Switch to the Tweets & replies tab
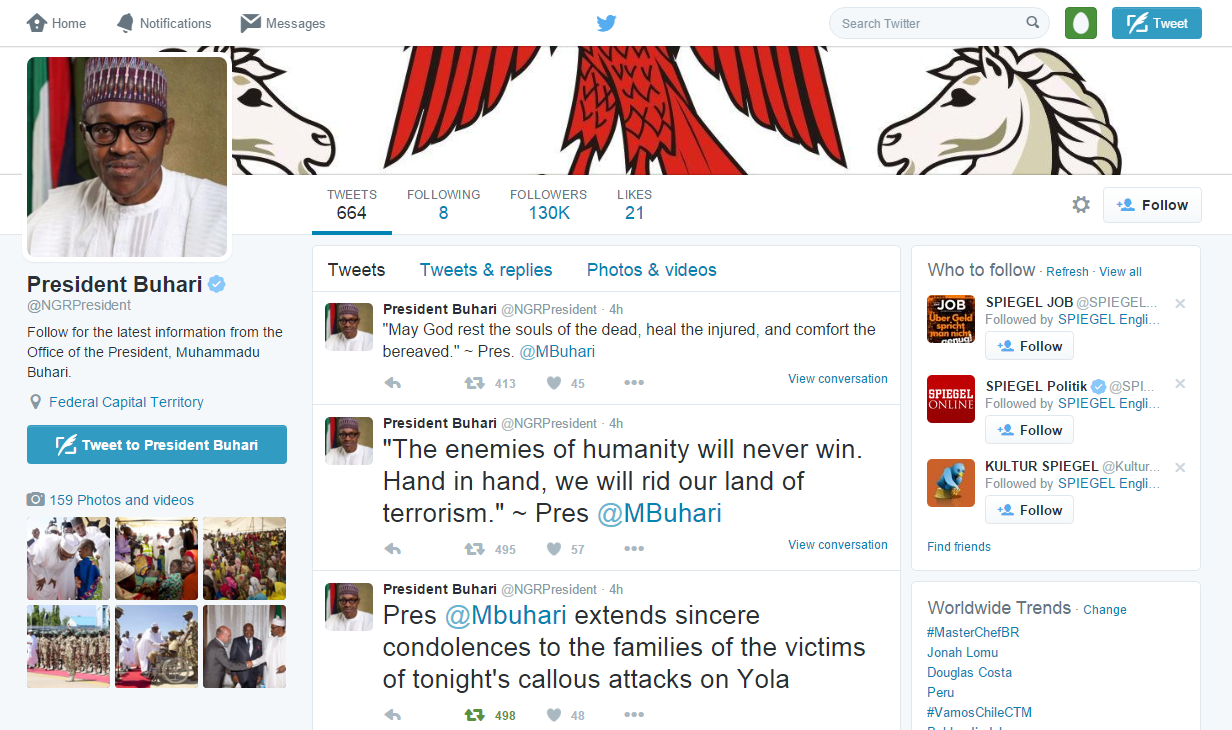The height and width of the screenshot is (730, 1232). coord(486,270)
